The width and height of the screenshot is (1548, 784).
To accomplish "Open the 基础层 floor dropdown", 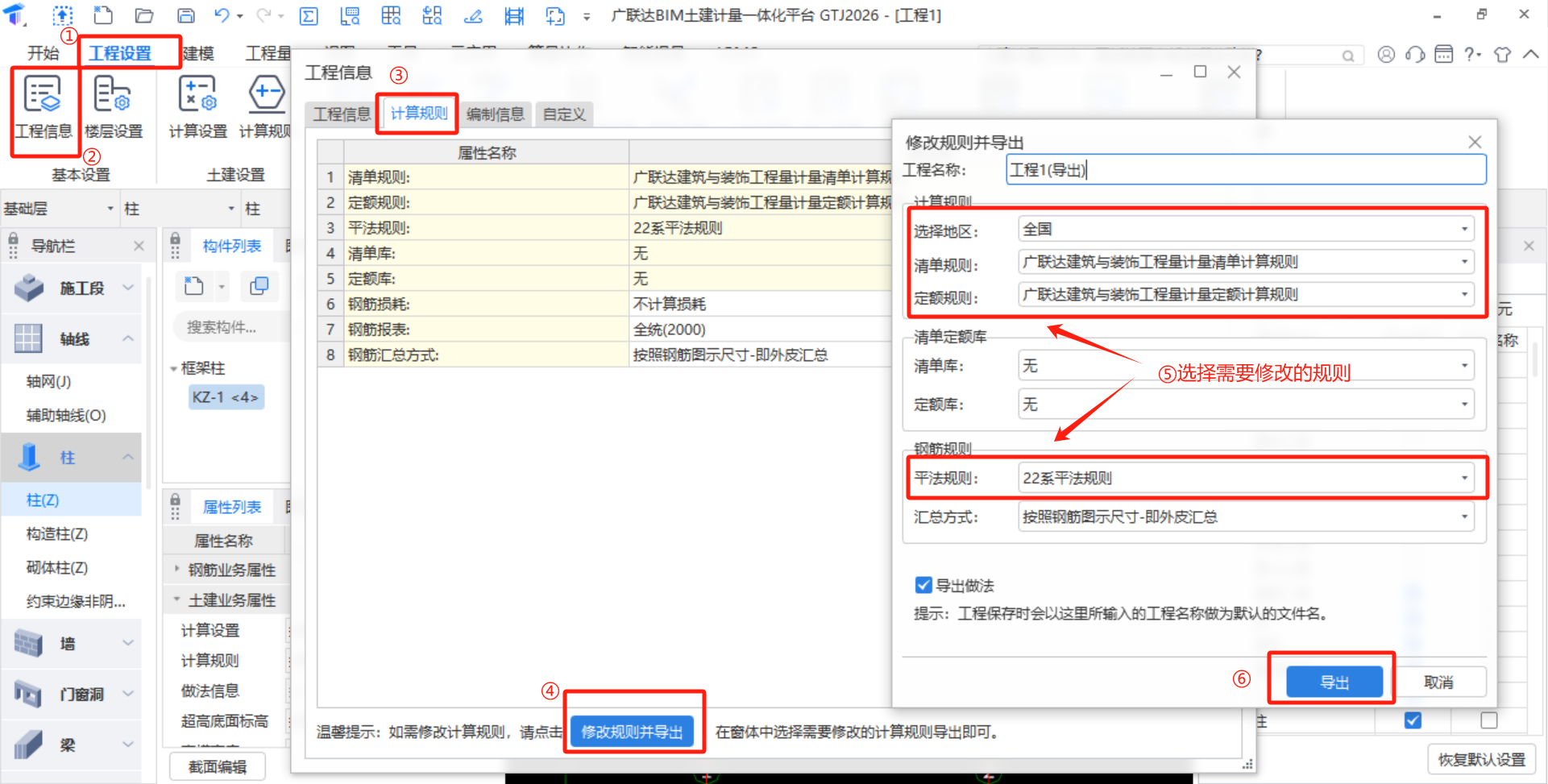I will [x=59, y=209].
